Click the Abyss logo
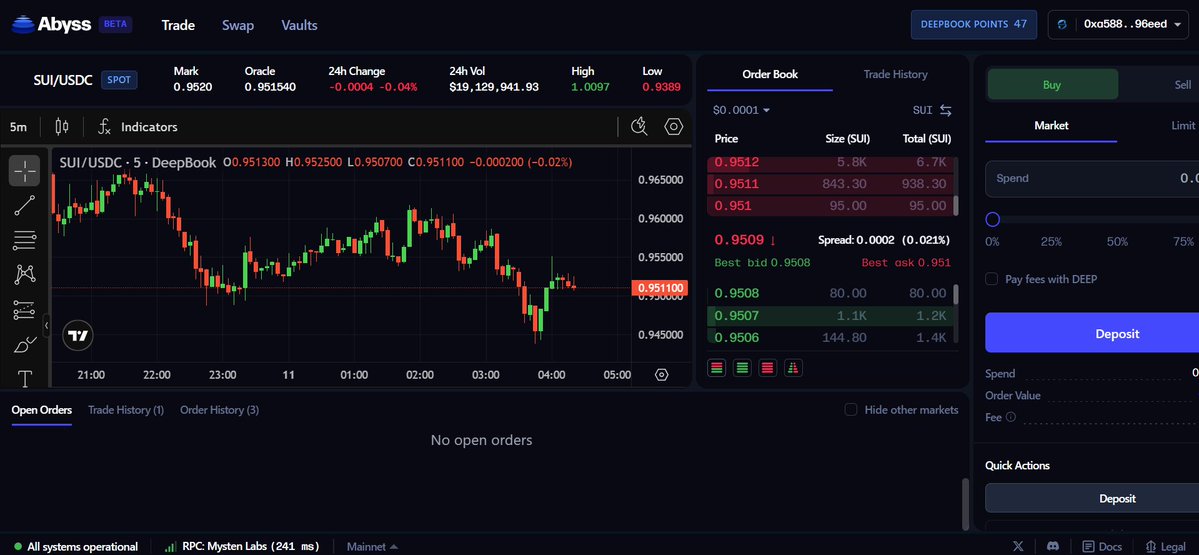This screenshot has width=1199, height=555. tap(50, 24)
